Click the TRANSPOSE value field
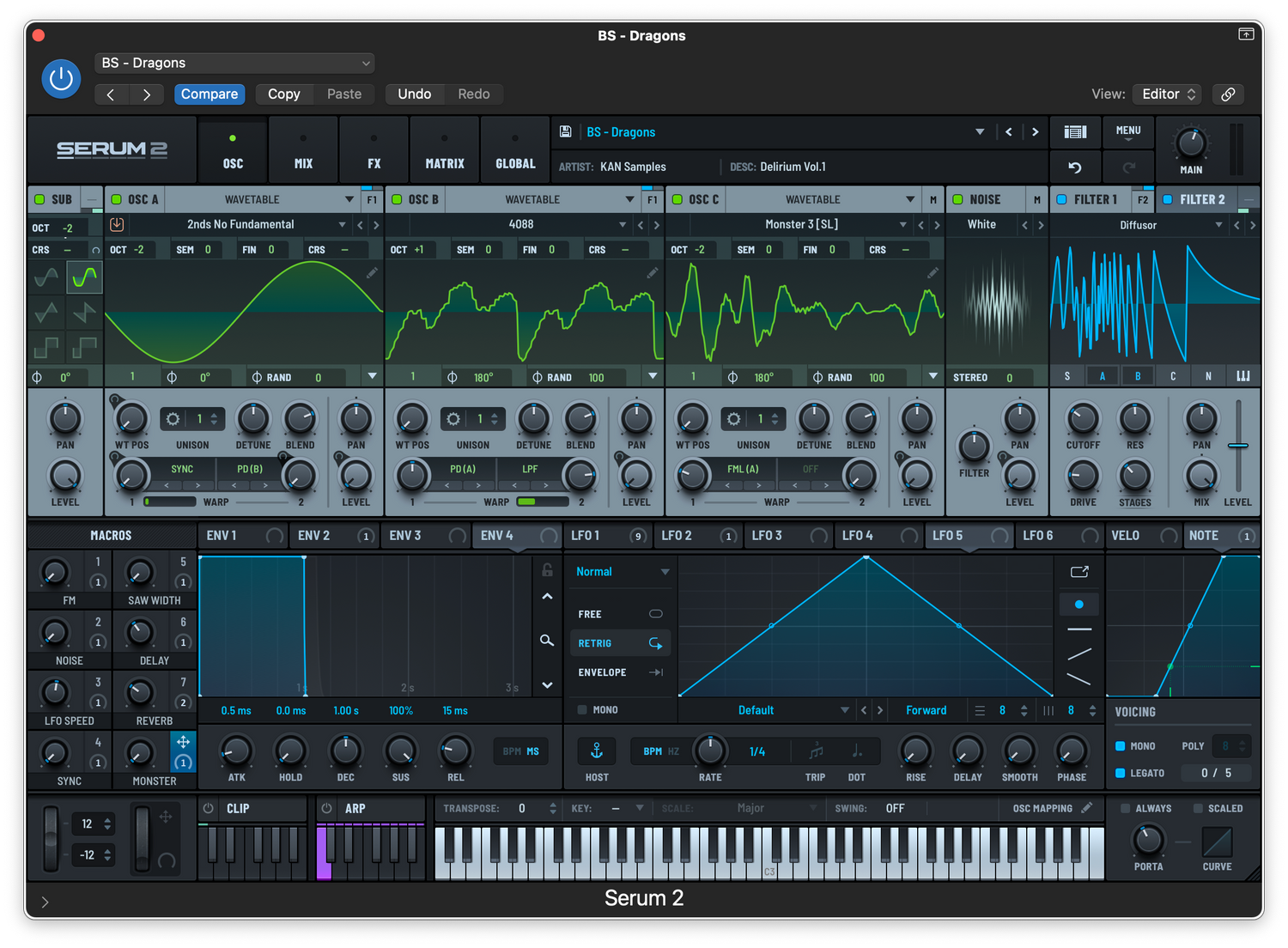Viewport: 1288px width, 948px height. click(522, 809)
